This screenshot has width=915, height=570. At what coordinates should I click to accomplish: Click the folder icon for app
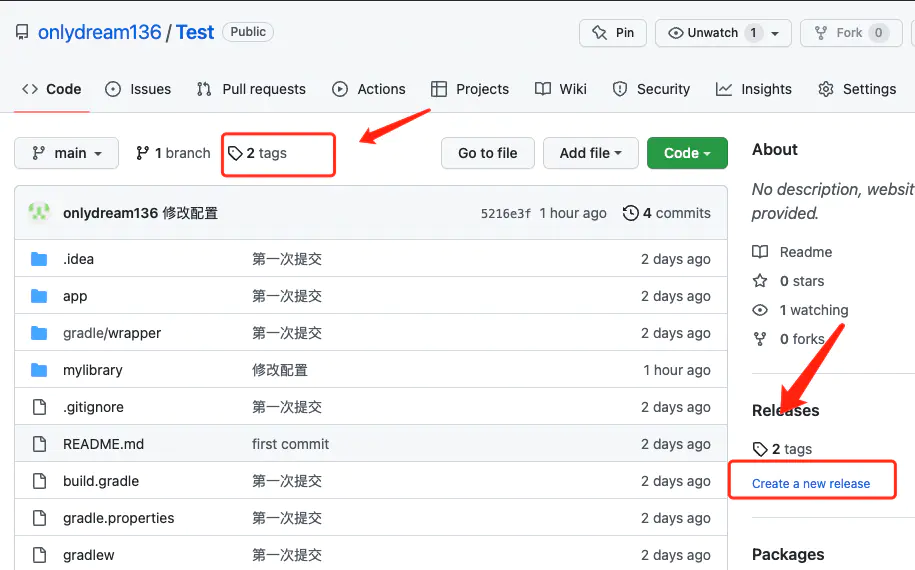[39, 296]
